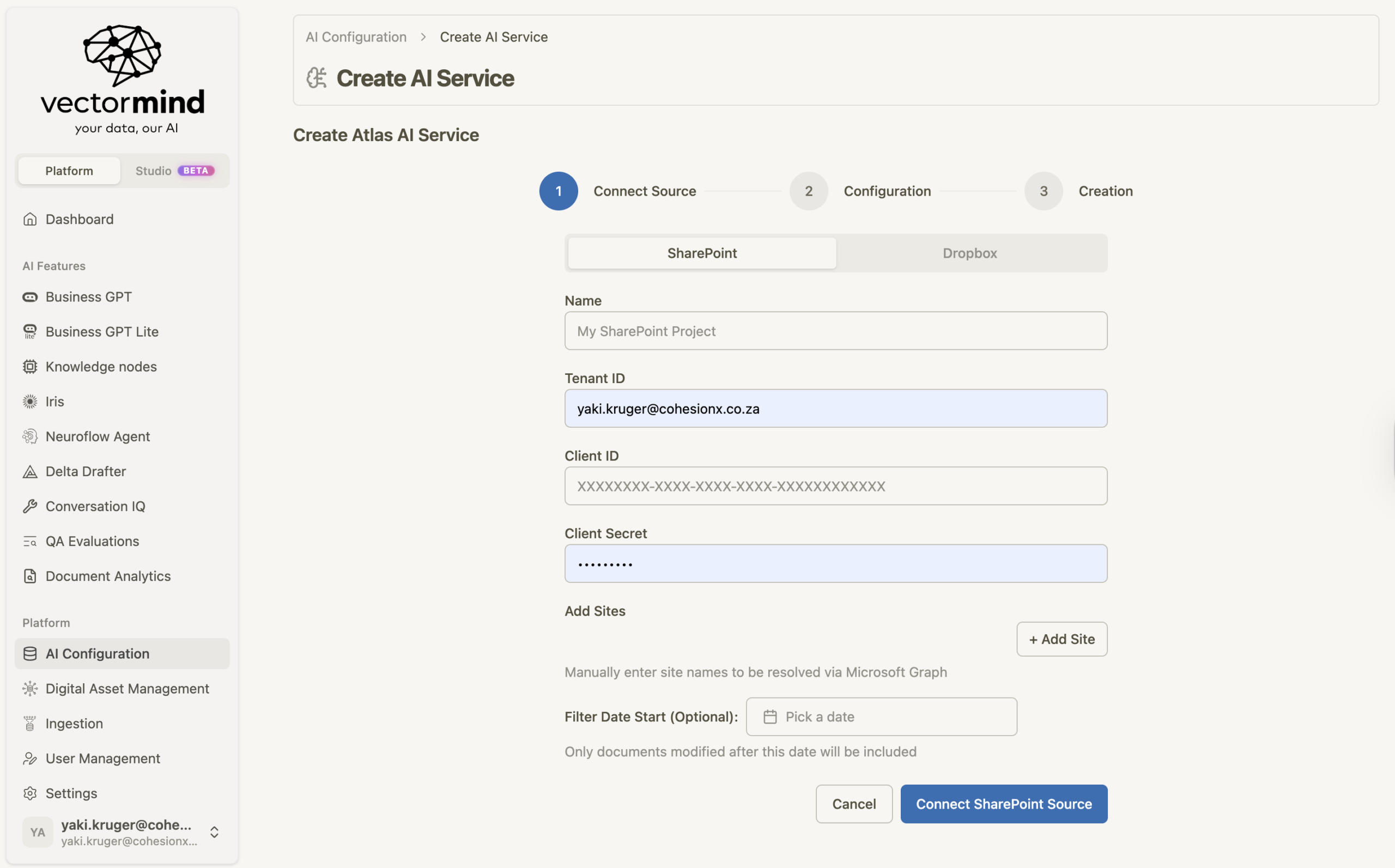Screen dimensions: 1395x868
Task: Click Connect SharePoint Source button
Action: tap(1004, 804)
